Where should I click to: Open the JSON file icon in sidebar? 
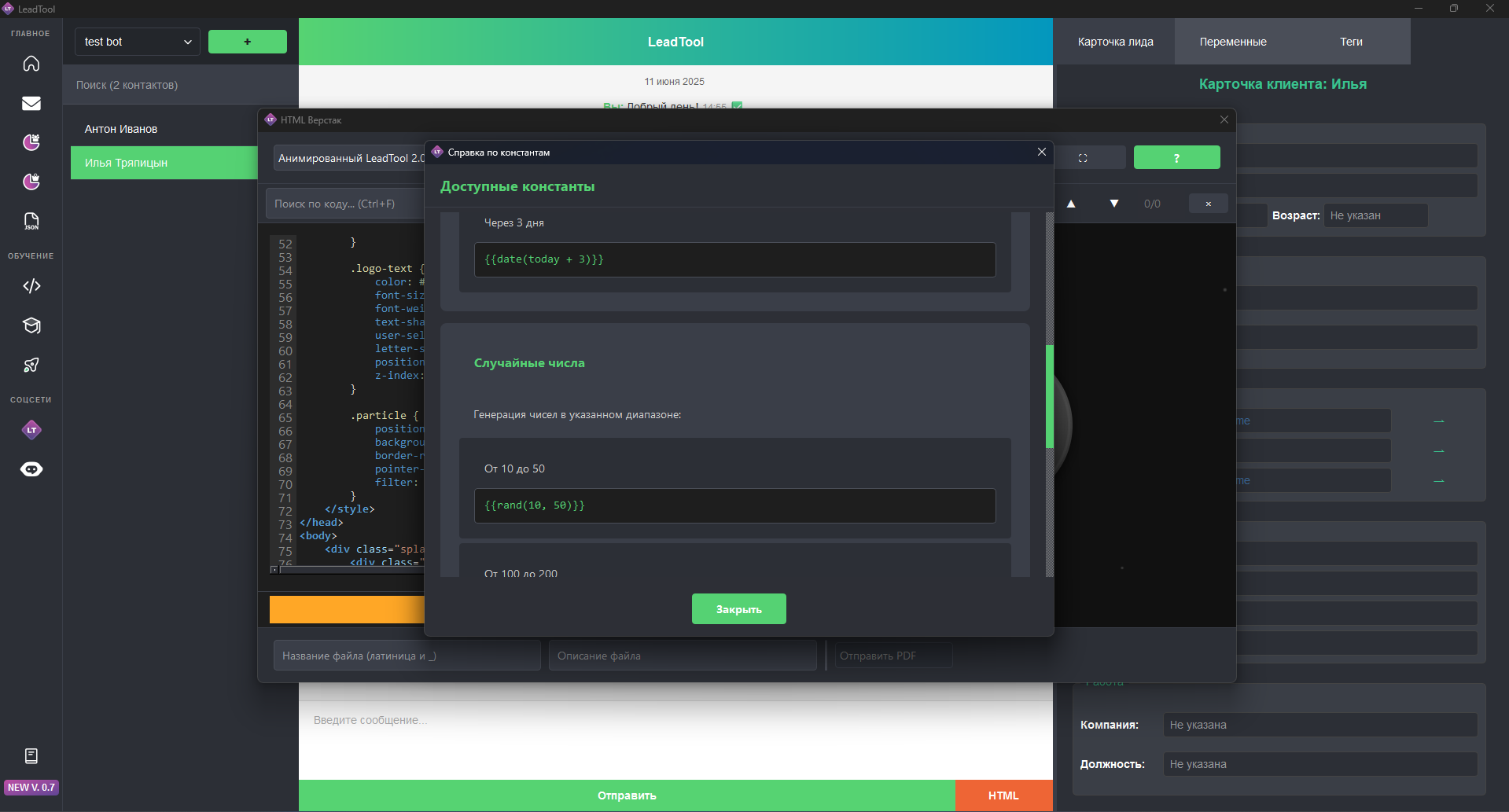(31, 221)
